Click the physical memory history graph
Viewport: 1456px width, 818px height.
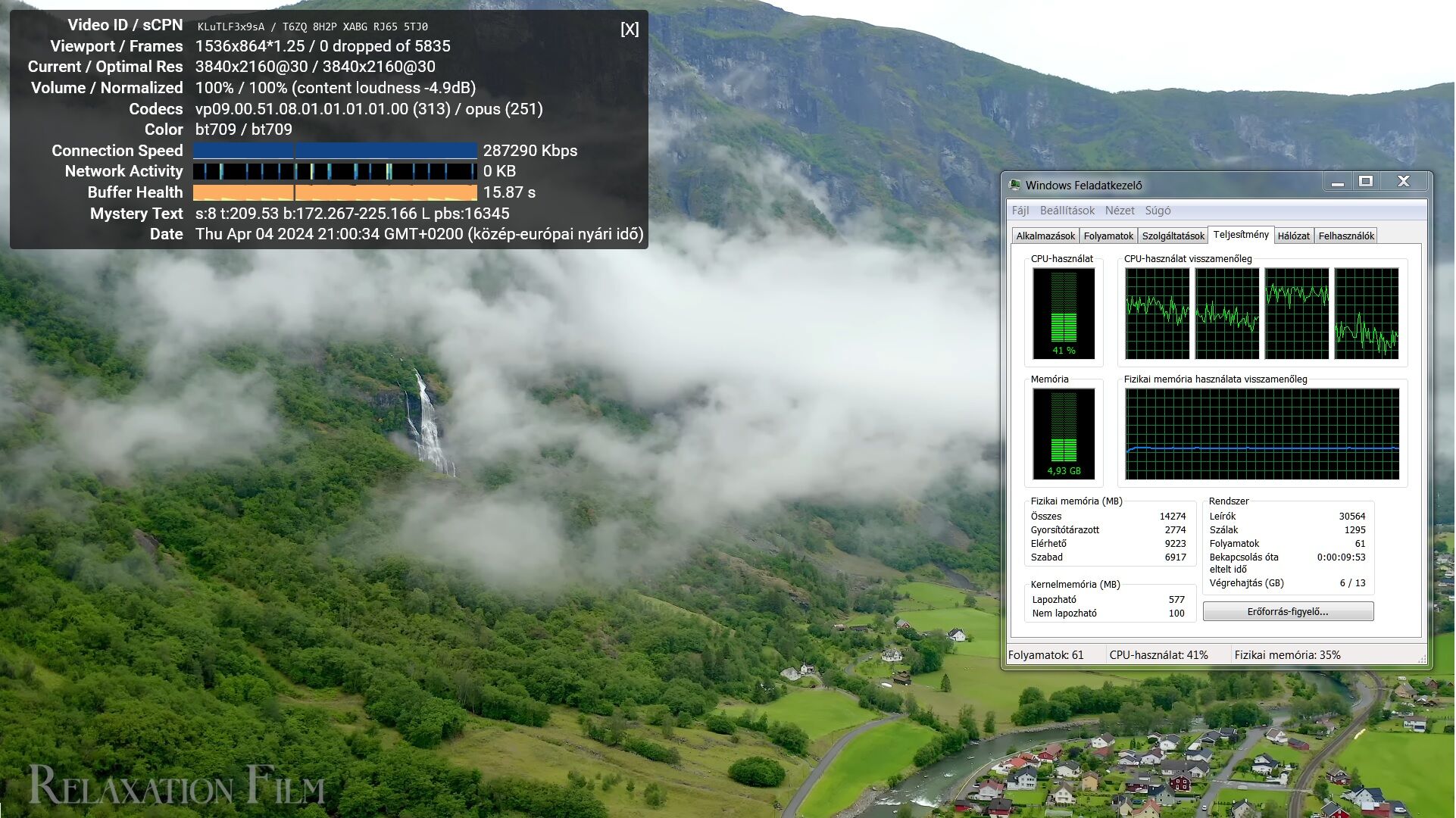pos(1261,434)
